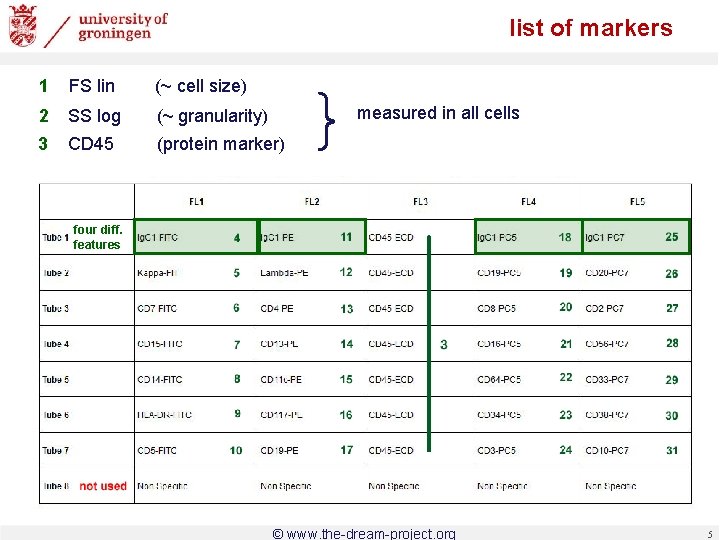Click the 'CD45 ECD' cell in Tube 3

391,309
